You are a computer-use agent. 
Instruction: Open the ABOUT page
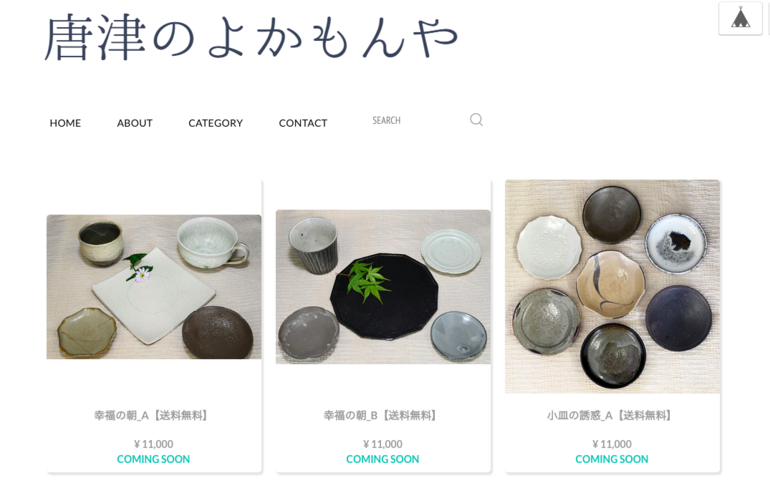pos(135,123)
